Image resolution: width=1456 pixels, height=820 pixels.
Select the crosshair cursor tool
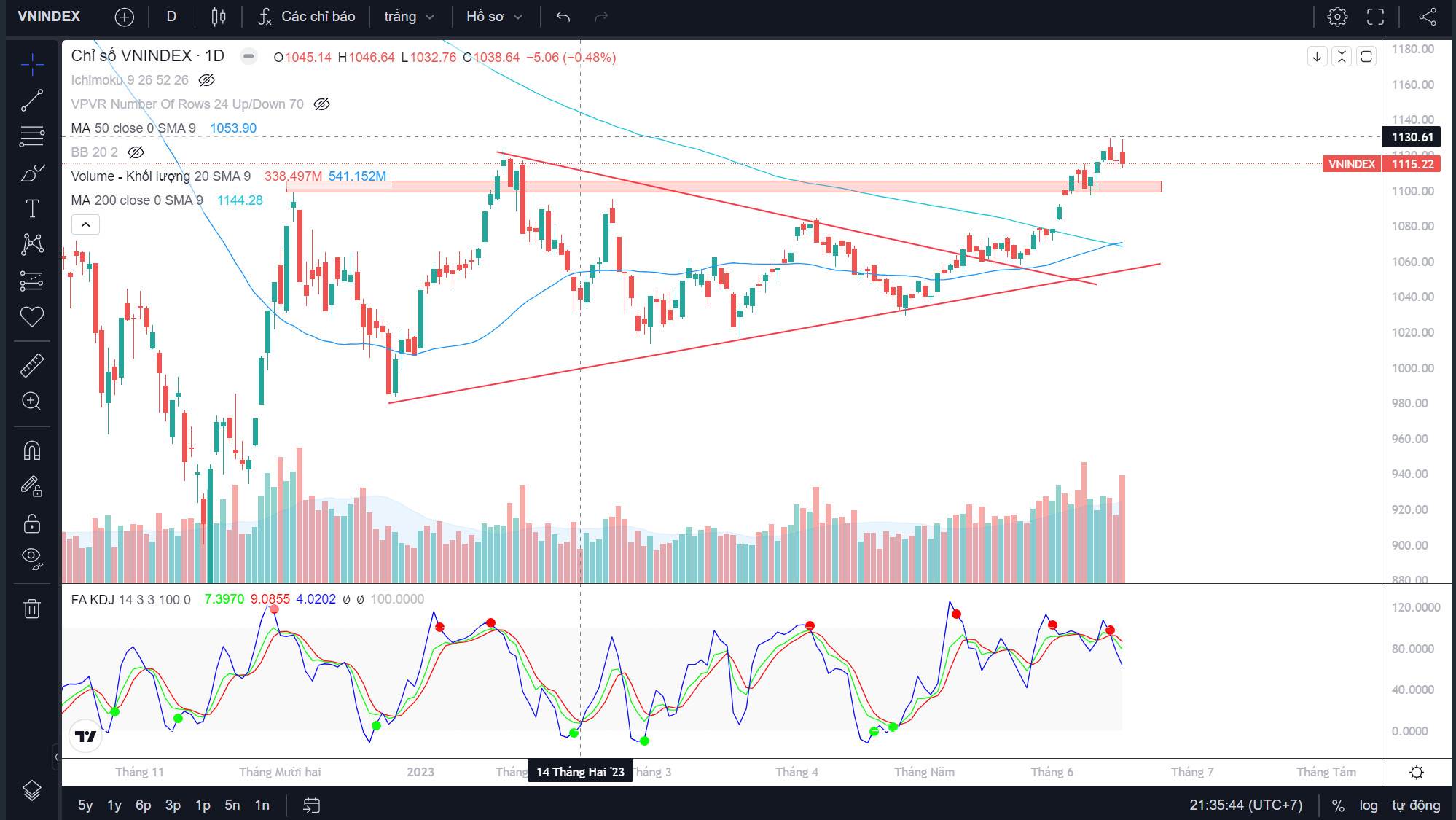coord(32,65)
